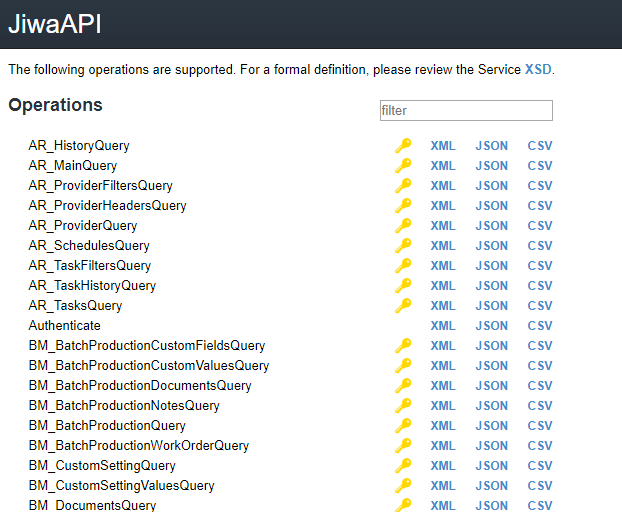
Task: Select the AR_HistoryQuery operation name
Action: pos(79,146)
